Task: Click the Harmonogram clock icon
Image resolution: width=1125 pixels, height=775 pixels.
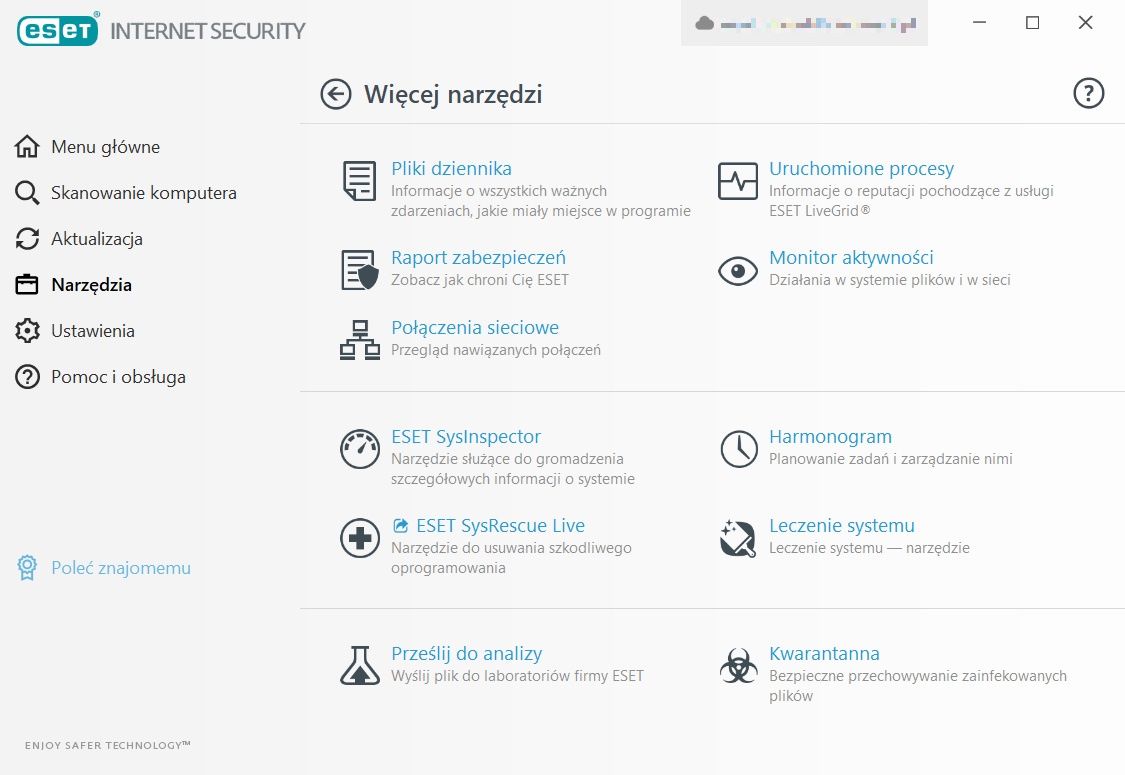Action: click(738, 449)
